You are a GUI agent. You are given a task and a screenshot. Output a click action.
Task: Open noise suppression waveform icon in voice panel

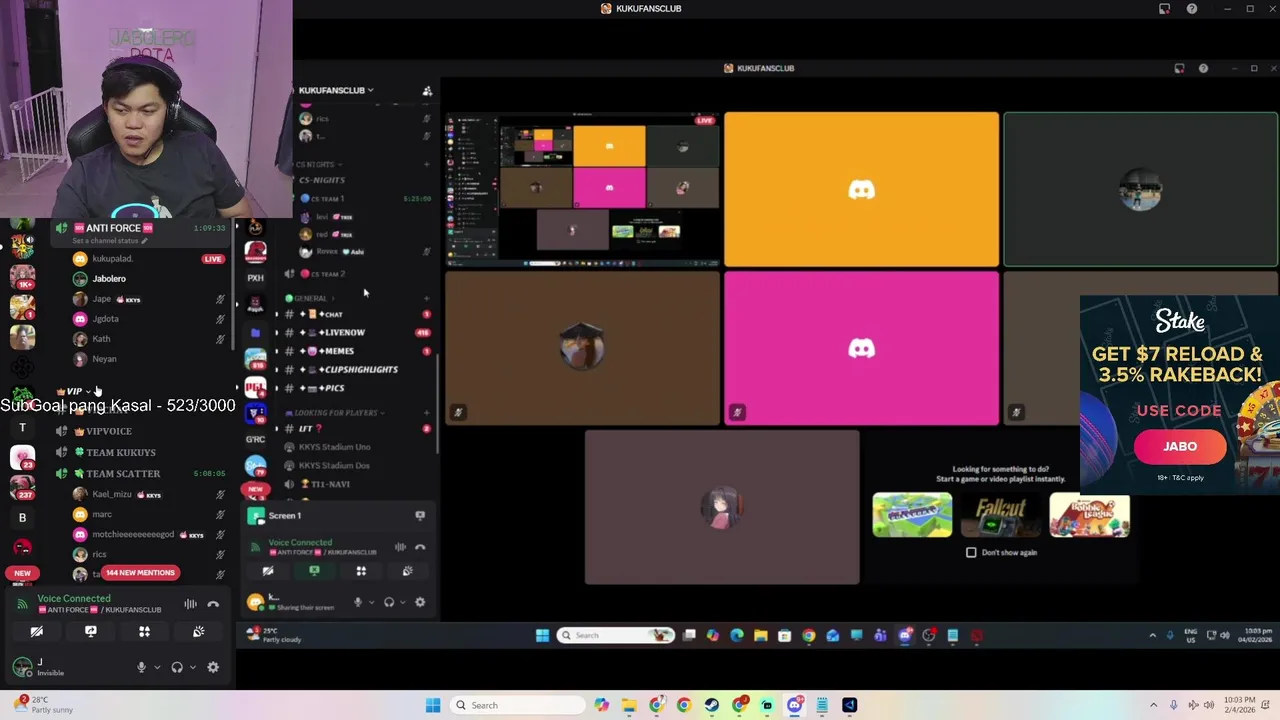[x=190, y=604]
